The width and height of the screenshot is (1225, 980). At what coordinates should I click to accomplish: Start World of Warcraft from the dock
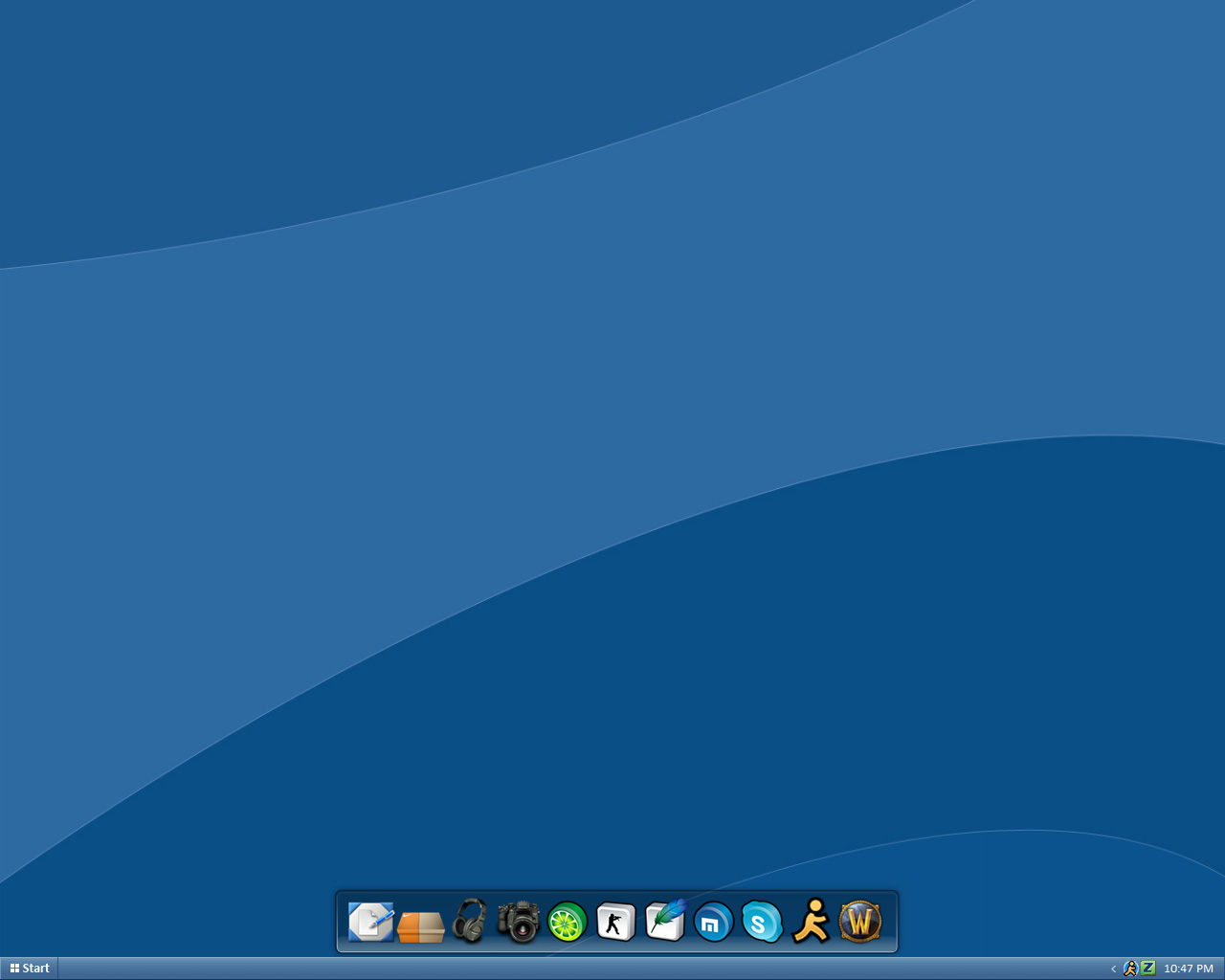click(x=859, y=923)
